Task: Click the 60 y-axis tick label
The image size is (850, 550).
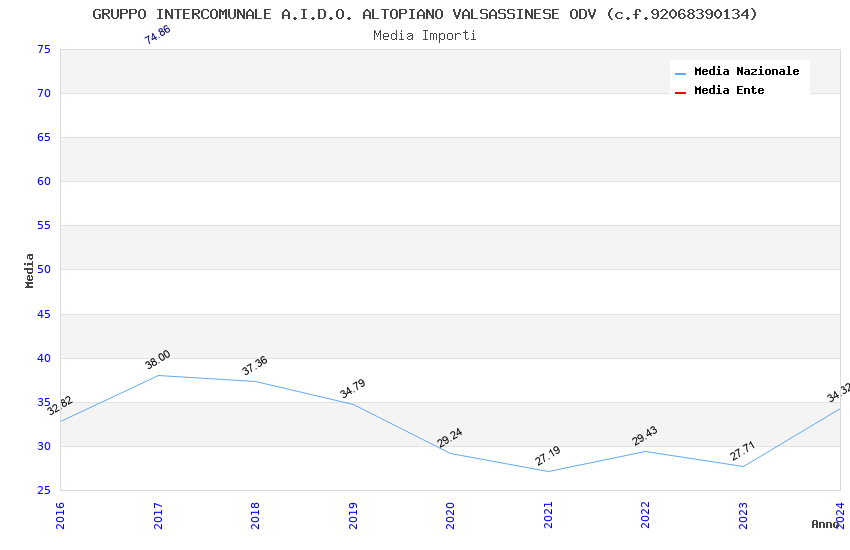Action: 44,181
